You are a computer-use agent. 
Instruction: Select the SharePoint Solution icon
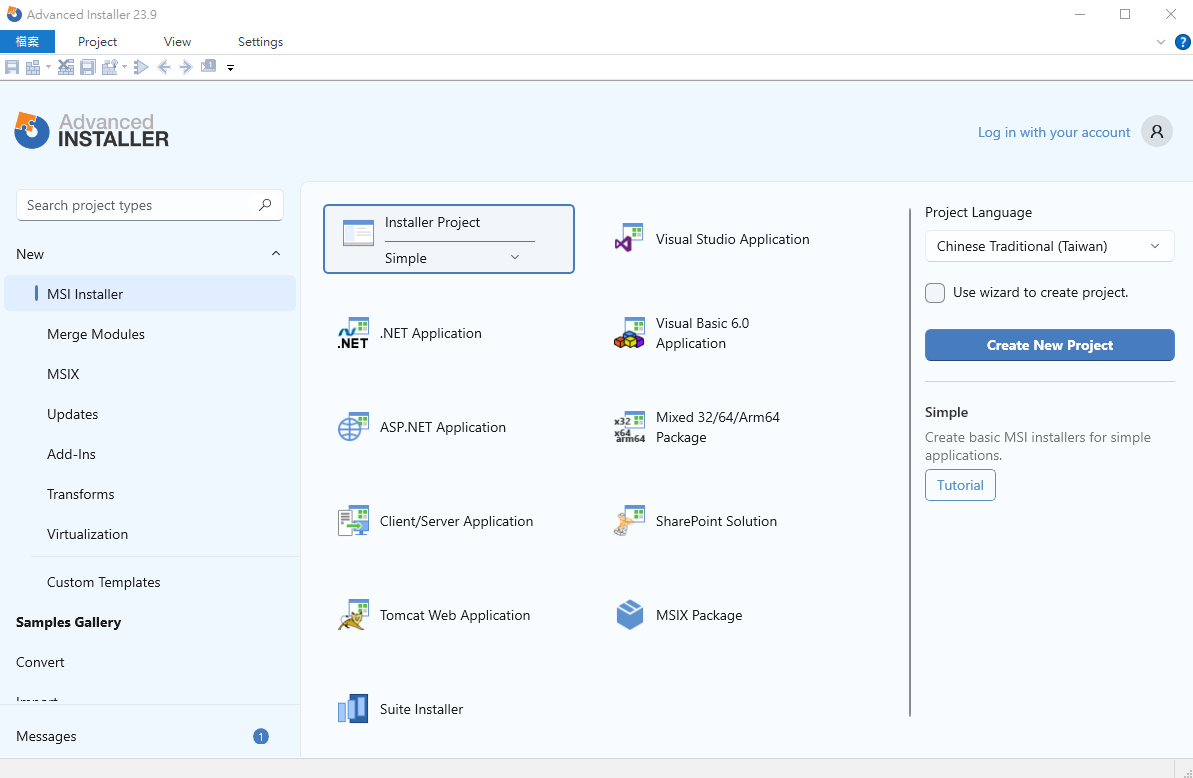[x=629, y=521]
